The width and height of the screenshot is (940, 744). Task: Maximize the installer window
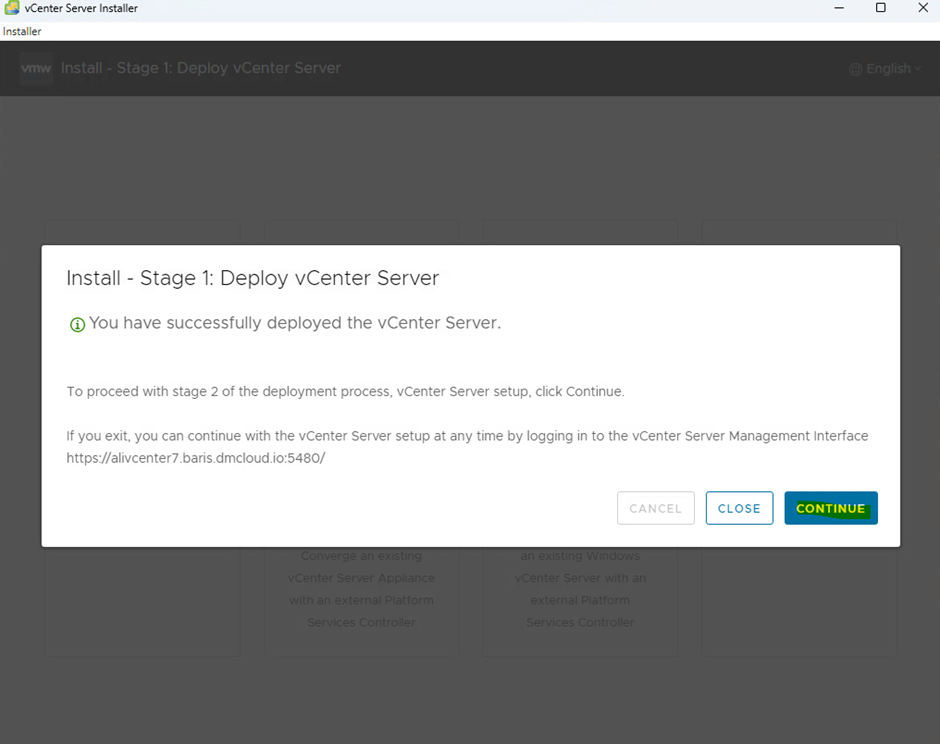880,8
